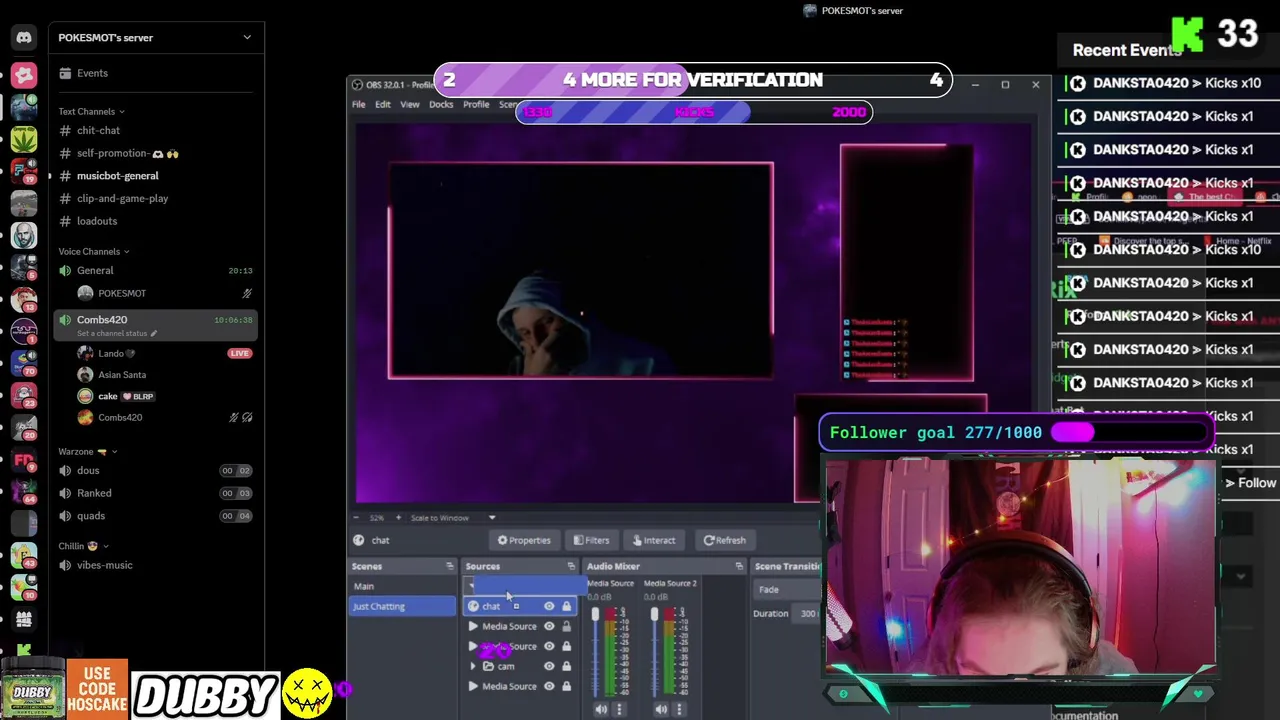
Task: Click the browser globe icon of chat source
Action: [473, 606]
